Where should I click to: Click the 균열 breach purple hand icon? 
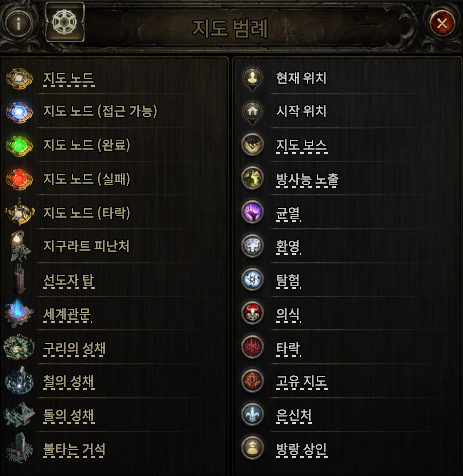[252, 212]
